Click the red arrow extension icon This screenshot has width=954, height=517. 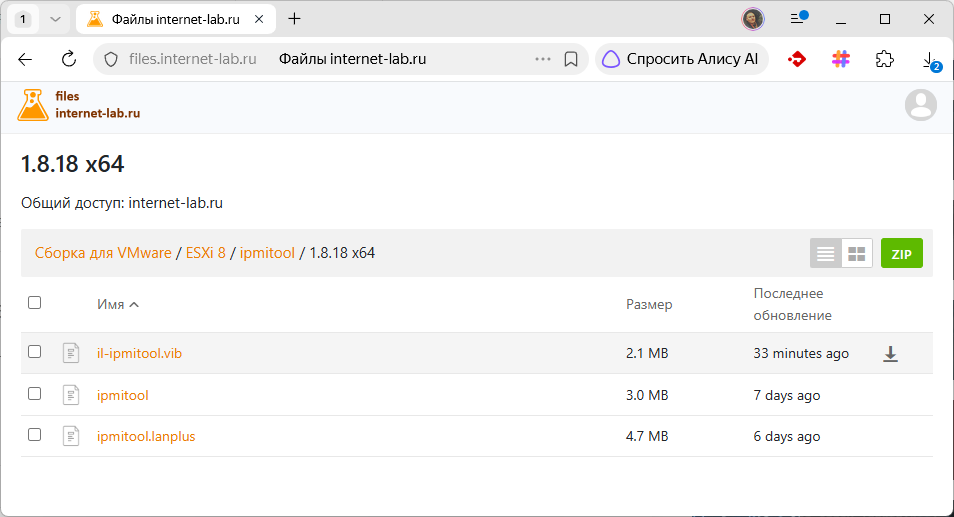coord(797,59)
